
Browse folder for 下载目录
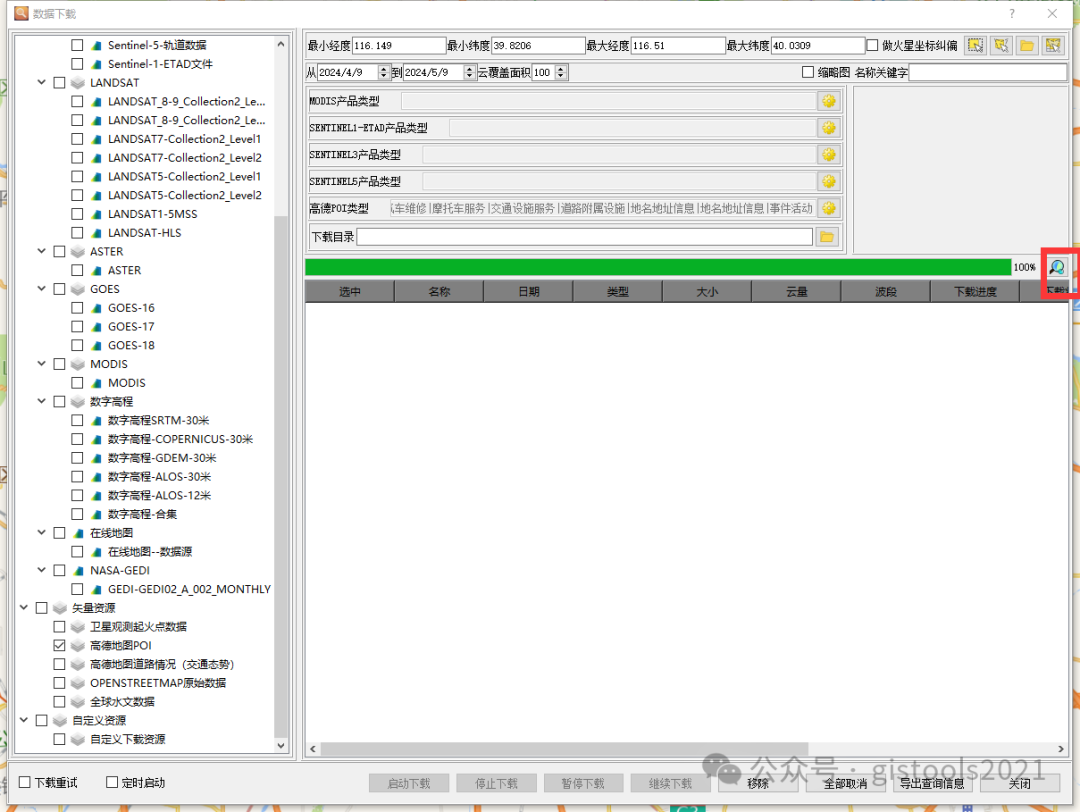pyautogui.click(x=827, y=237)
